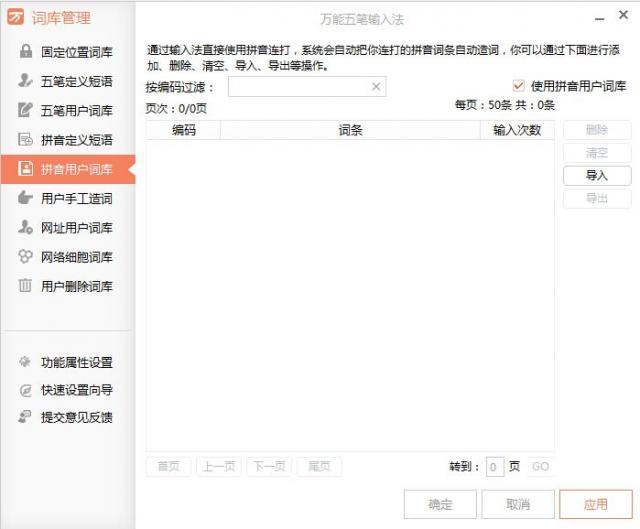Screen dimensions: 640x529
Task: Select 拼音用户词库 in the sidebar
Action: [68, 169]
